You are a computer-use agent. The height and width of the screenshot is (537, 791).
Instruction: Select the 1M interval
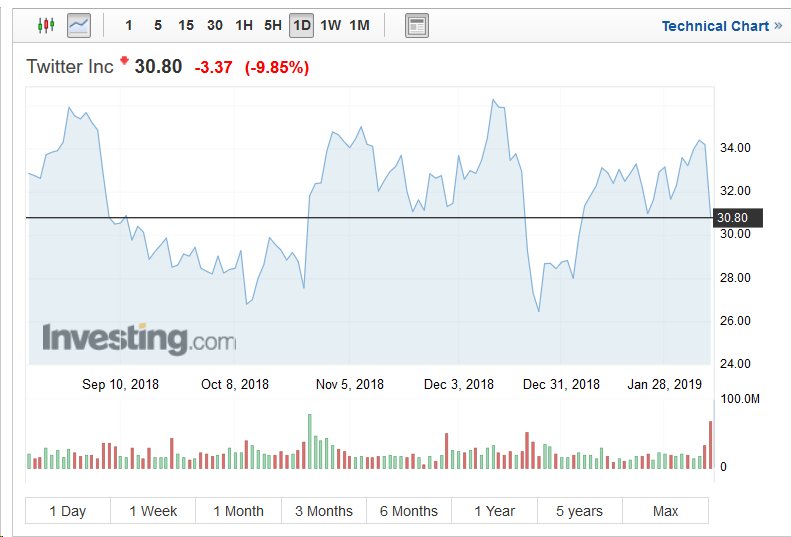(x=360, y=25)
